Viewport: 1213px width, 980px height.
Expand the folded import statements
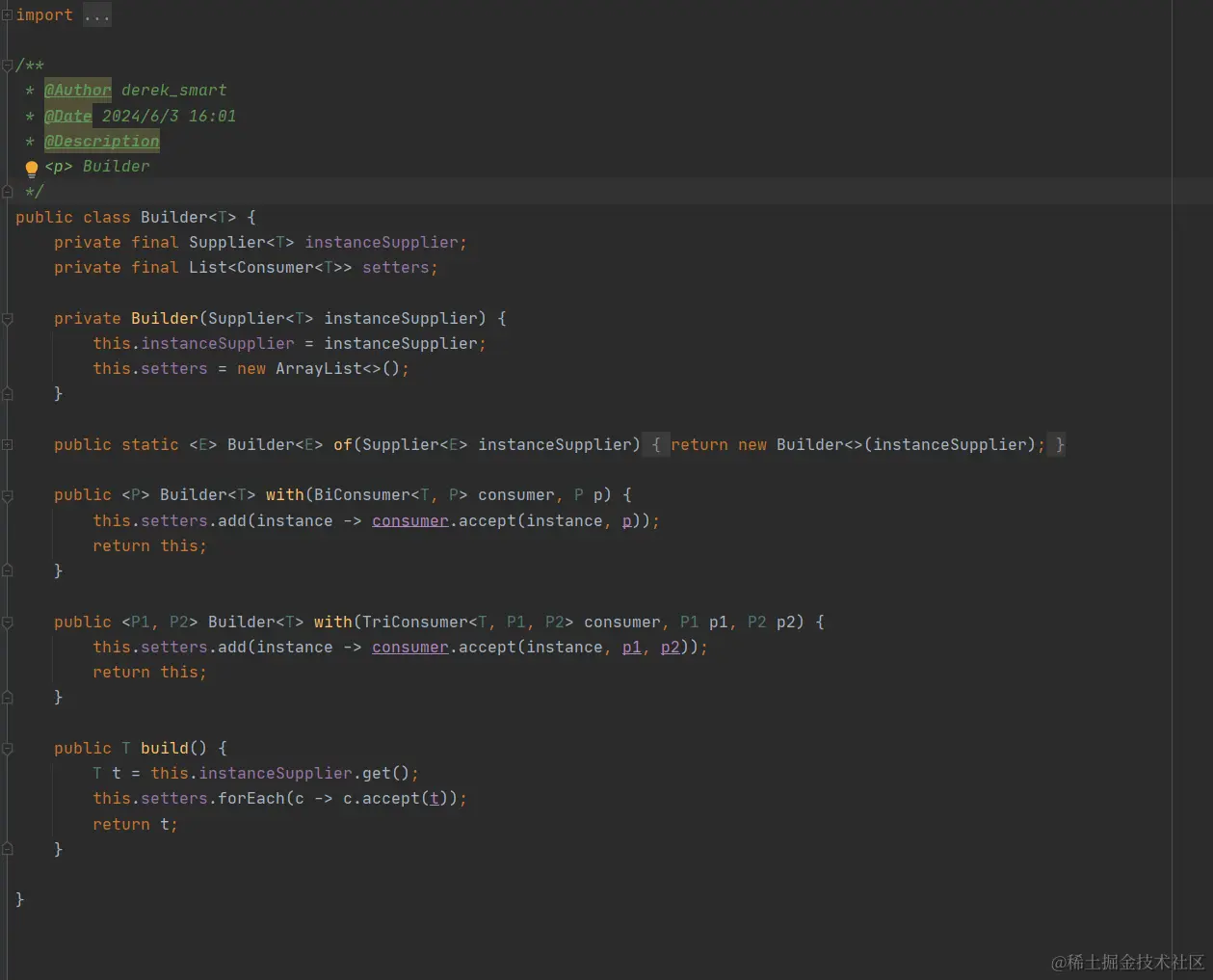coord(7,15)
